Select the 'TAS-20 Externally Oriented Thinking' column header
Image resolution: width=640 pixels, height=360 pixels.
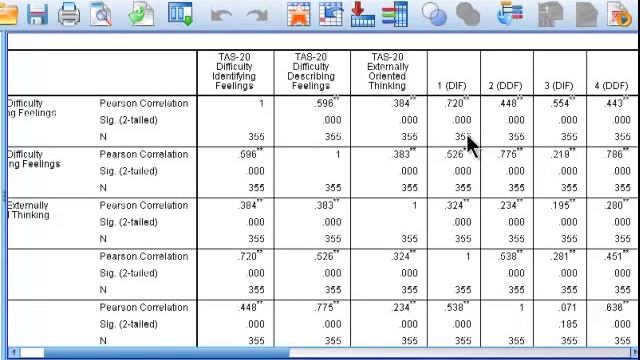(x=387, y=71)
